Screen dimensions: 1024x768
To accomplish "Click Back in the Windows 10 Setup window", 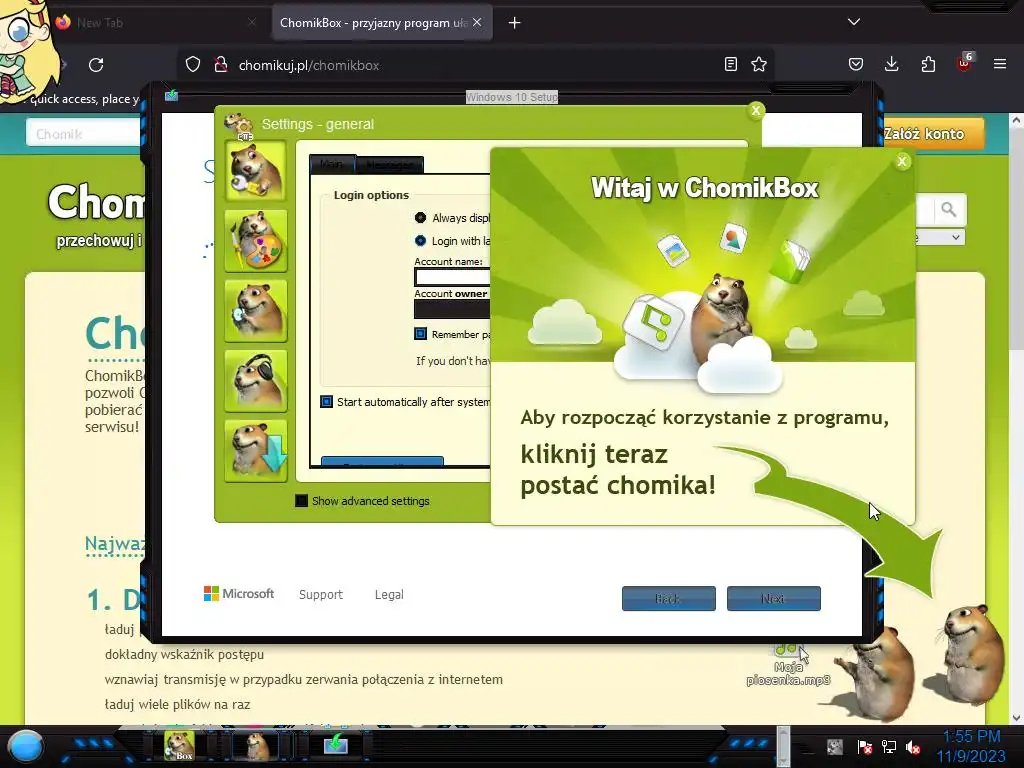I will pos(668,598).
